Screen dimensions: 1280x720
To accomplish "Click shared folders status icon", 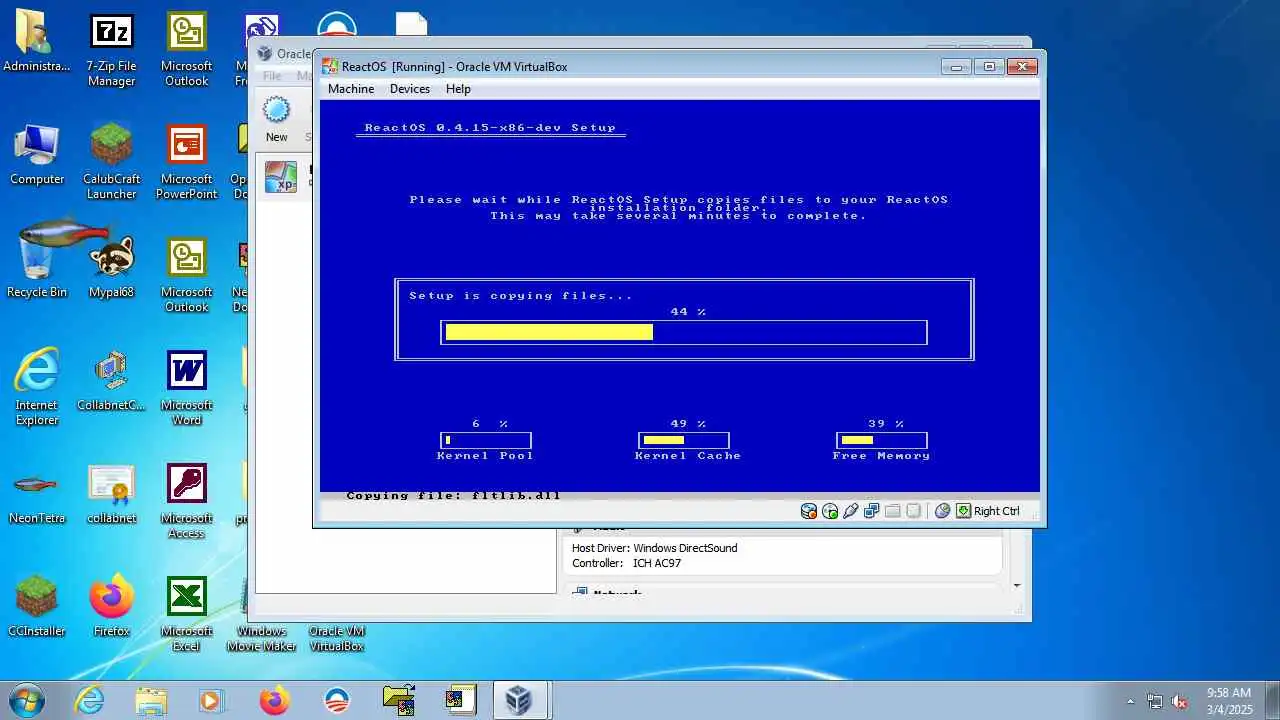I will pyautogui.click(x=893, y=511).
